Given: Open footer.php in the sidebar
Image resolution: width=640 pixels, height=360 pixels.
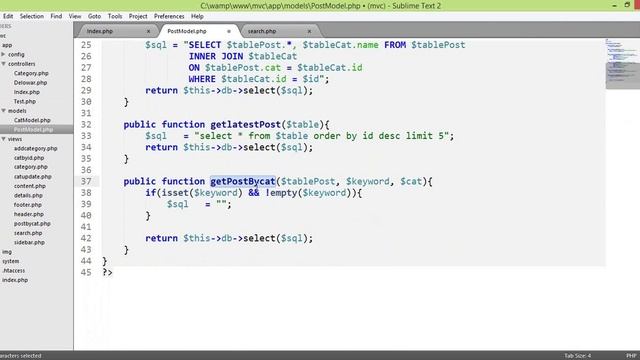Looking at the screenshot, I should tap(28, 204).
